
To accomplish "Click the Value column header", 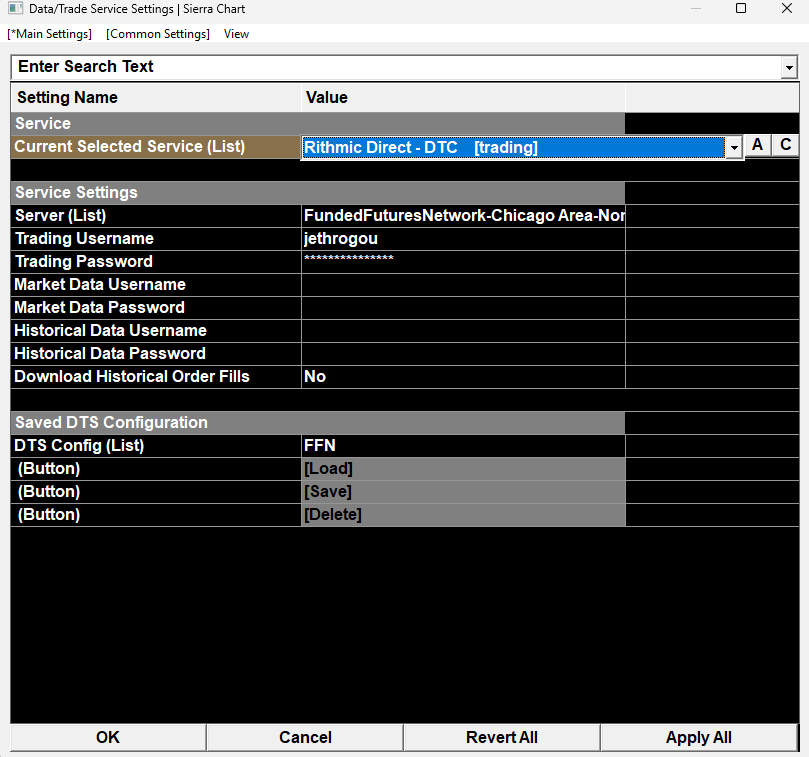I will (x=463, y=98).
